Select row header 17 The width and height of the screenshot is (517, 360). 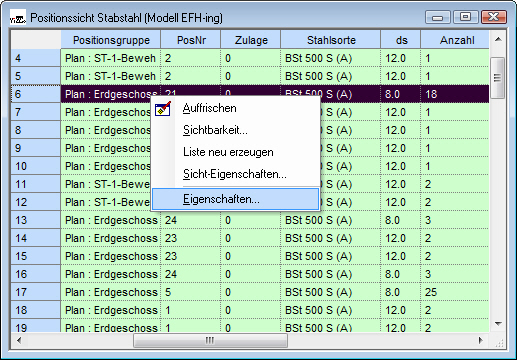[x=36, y=292]
